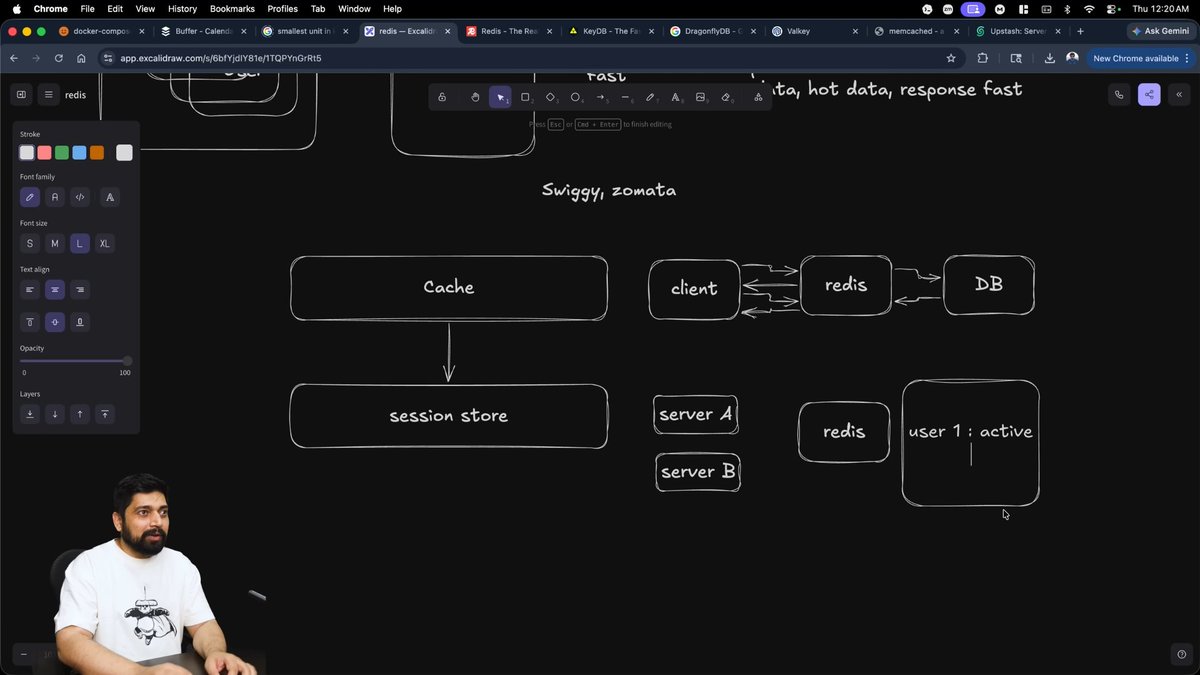
Task: Select the Insert image tool
Action: coord(700,97)
